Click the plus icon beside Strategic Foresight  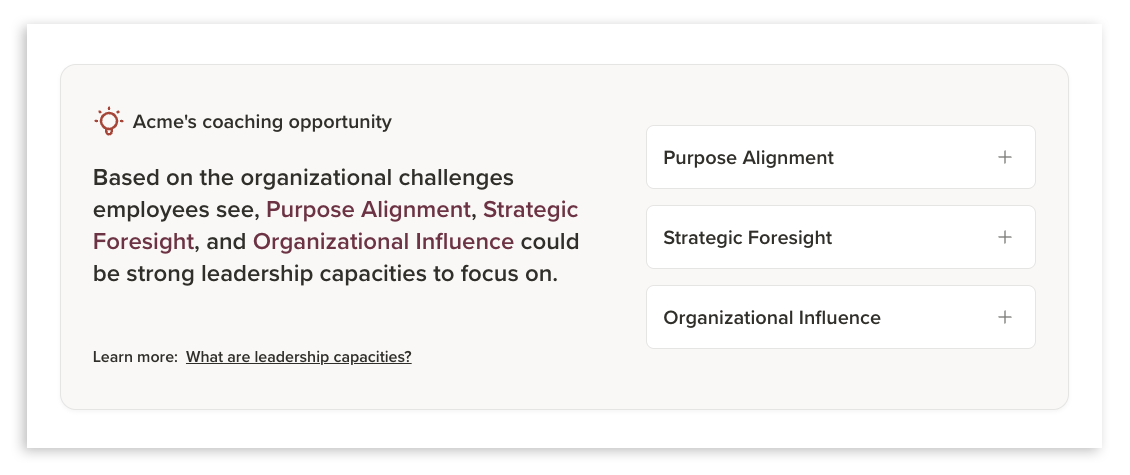[x=1005, y=237]
